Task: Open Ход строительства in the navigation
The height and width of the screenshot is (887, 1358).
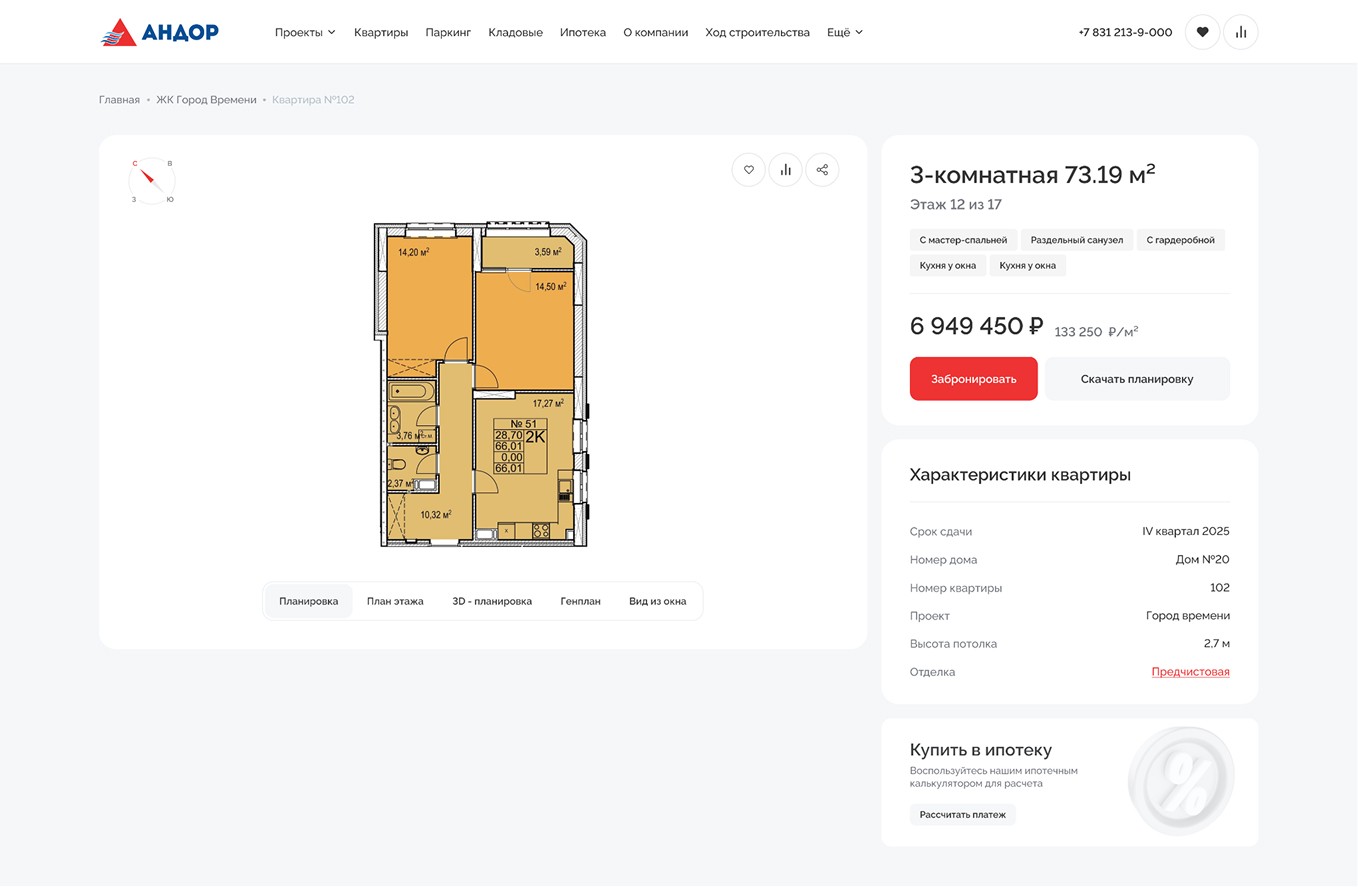Action: [757, 32]
